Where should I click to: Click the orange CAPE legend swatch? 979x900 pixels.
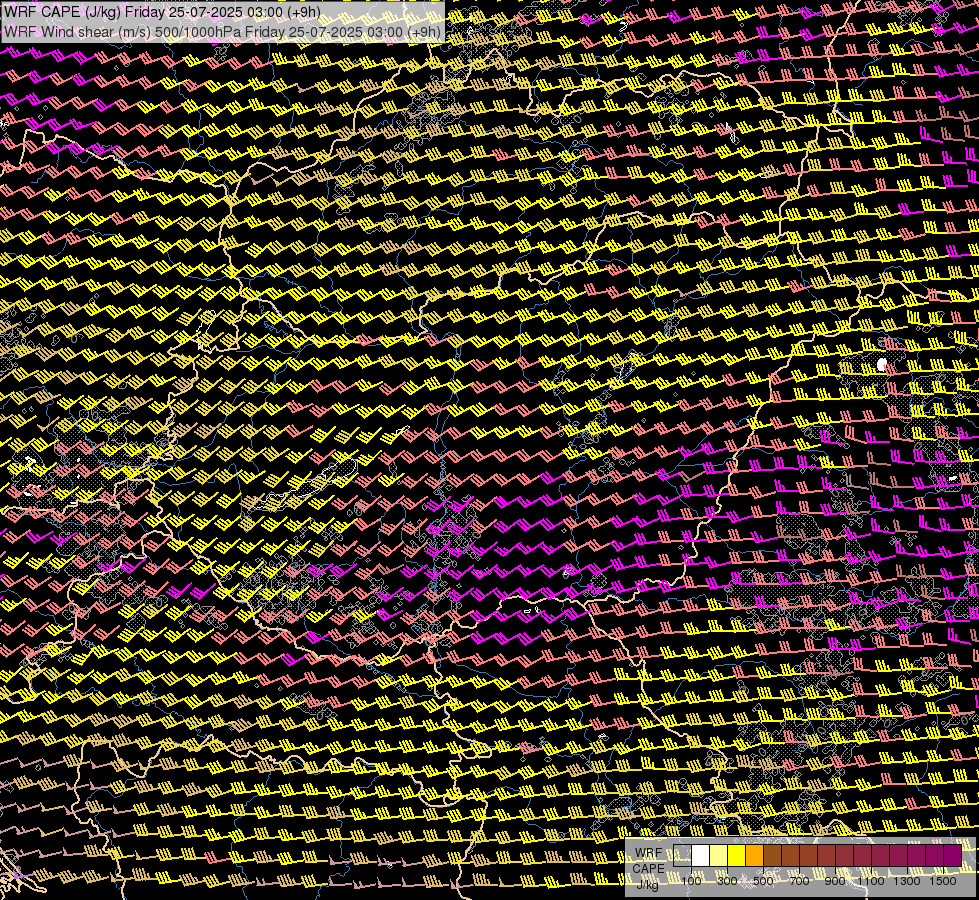click(x=754, y=855)
